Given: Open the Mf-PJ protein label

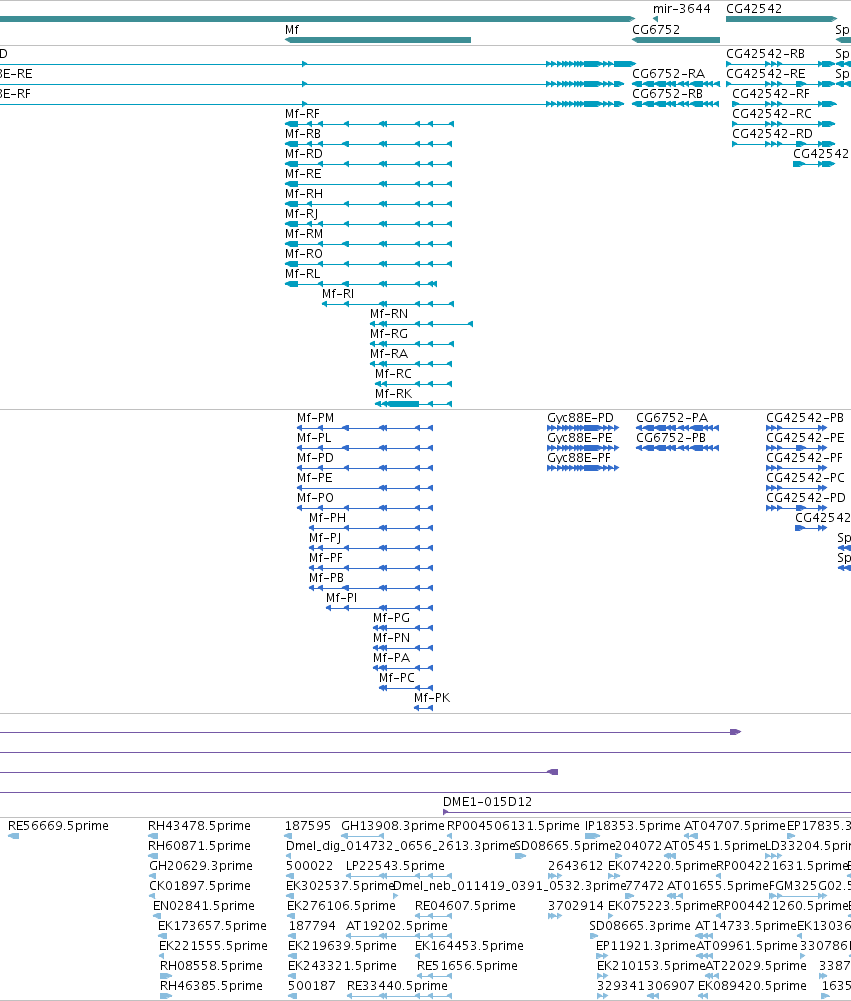Looking at the screenshot, I should click(324, 538).
